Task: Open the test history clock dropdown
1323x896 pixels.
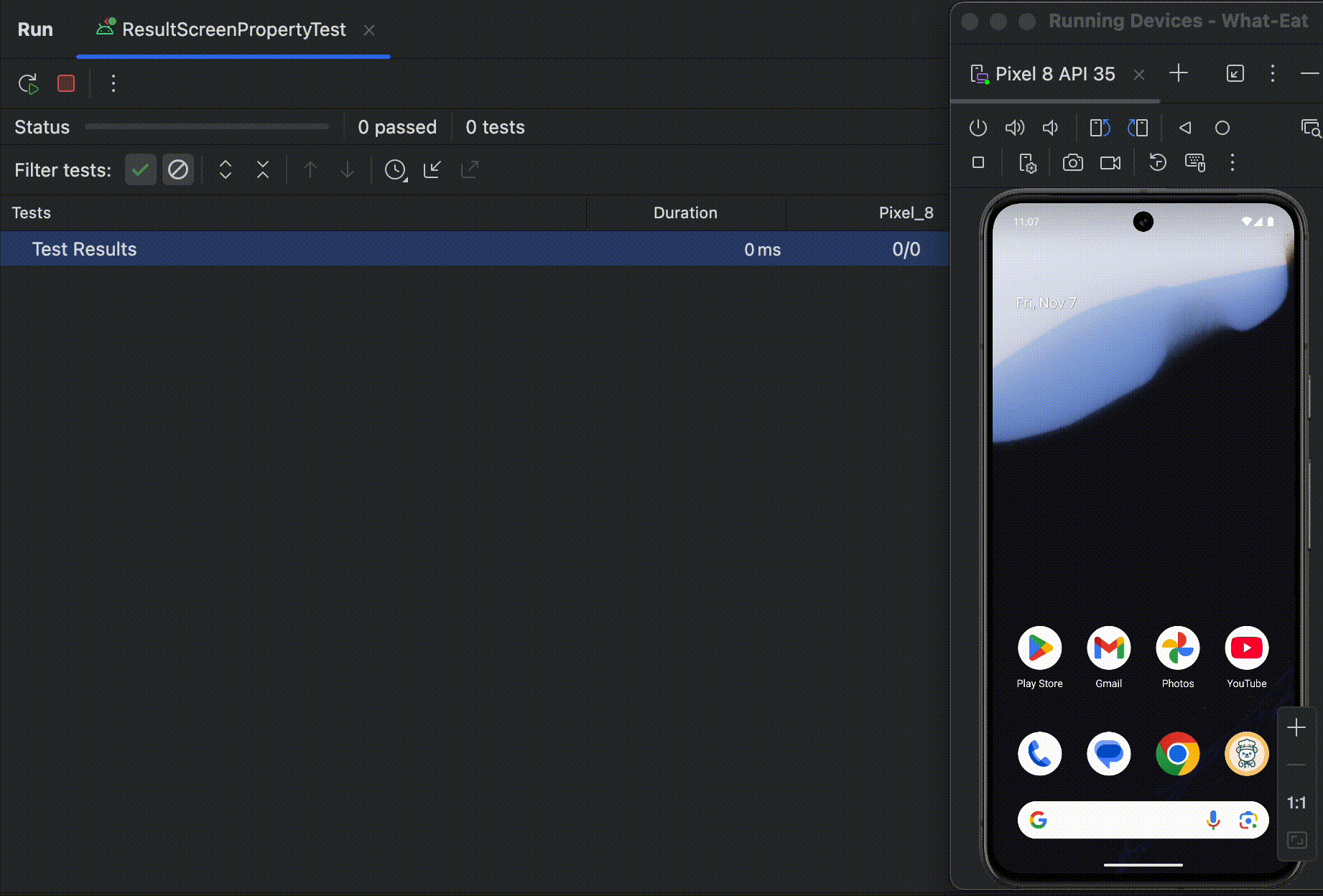Action: point(396,170)
